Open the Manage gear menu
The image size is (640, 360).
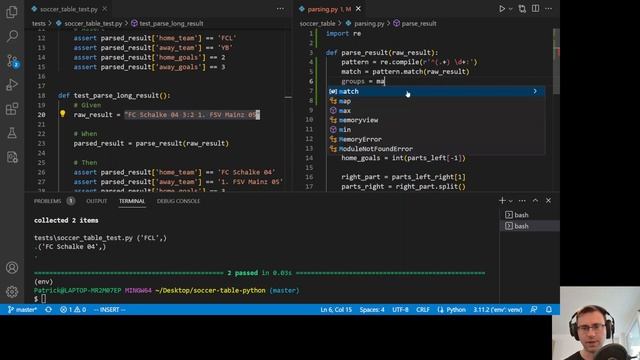[12, 291]
